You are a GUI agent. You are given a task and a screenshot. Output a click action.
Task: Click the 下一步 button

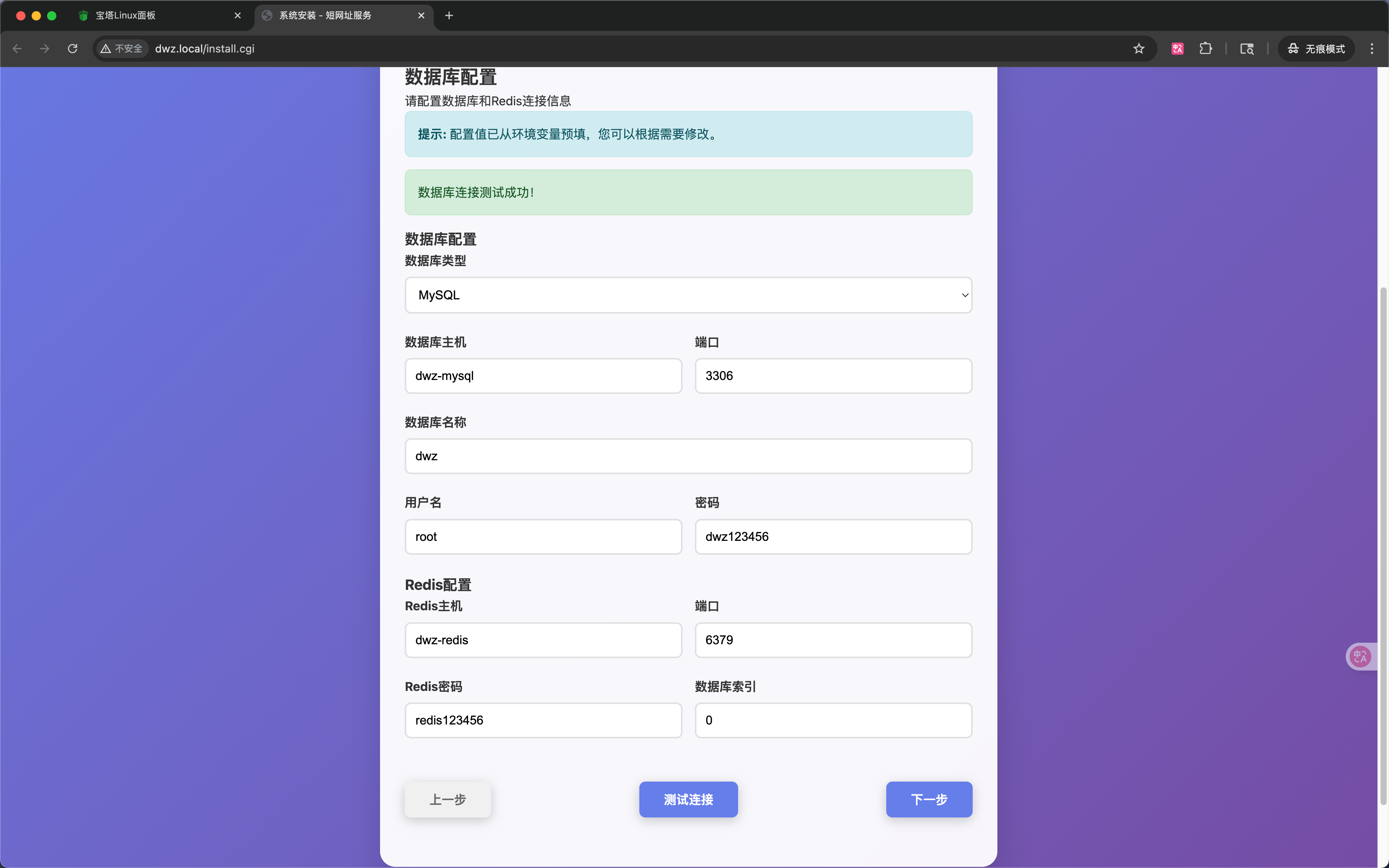tap(929, 799)
